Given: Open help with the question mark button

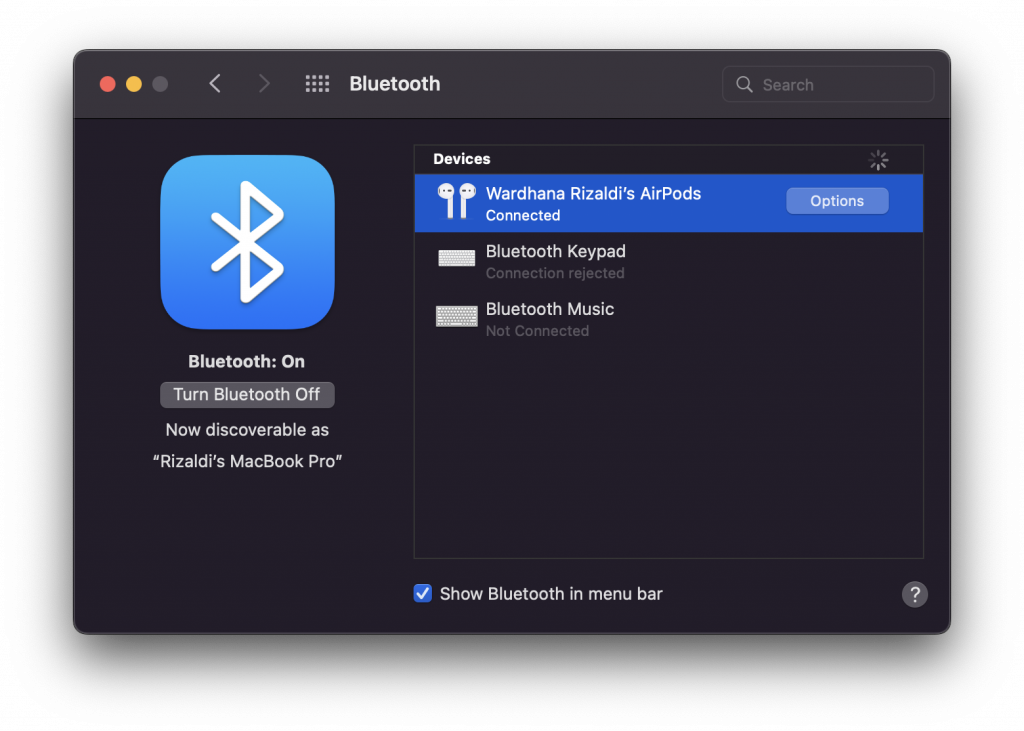Looking at the screenshot, I should point(914,594).
